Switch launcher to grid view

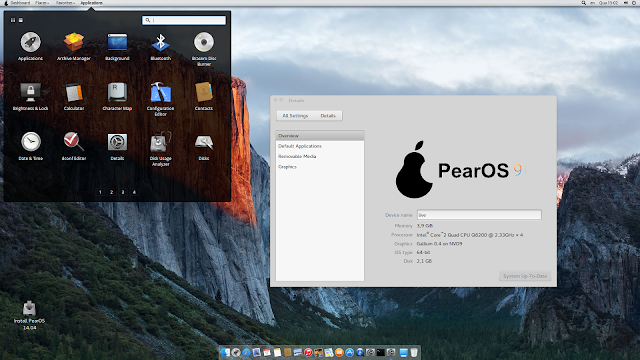tap(13, 20)
